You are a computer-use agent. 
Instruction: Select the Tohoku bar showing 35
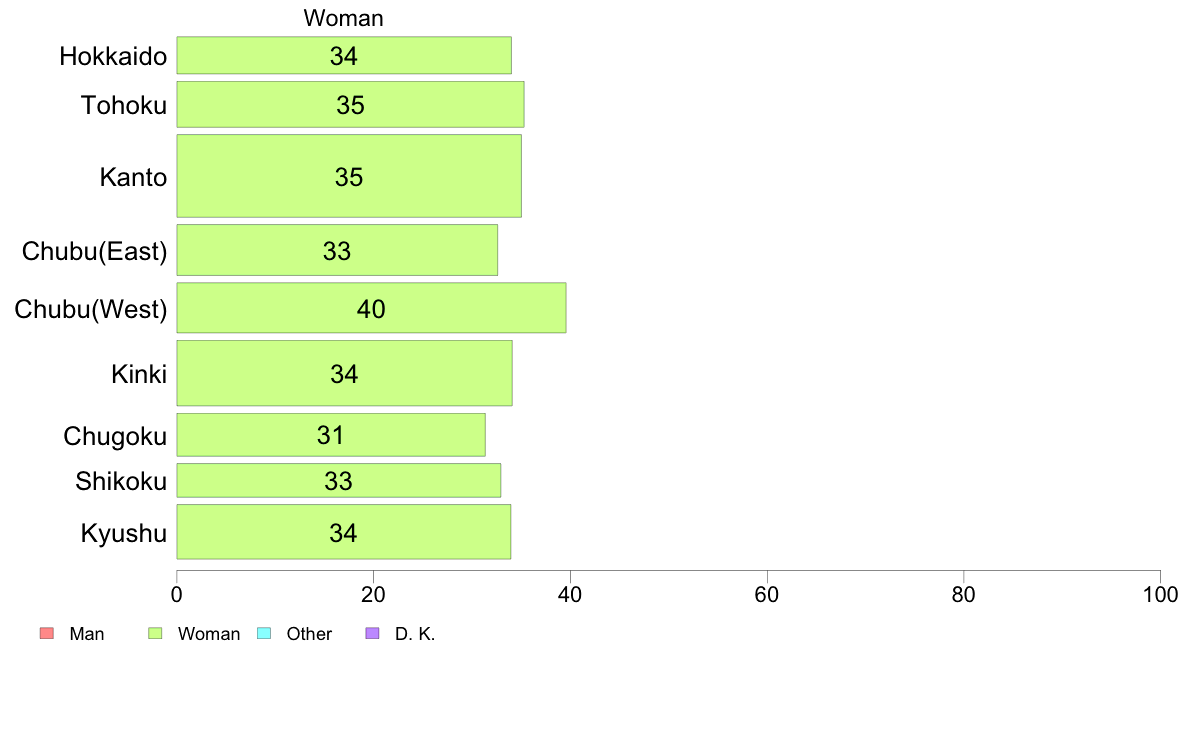pyautogui.click(x=351, y=105)
